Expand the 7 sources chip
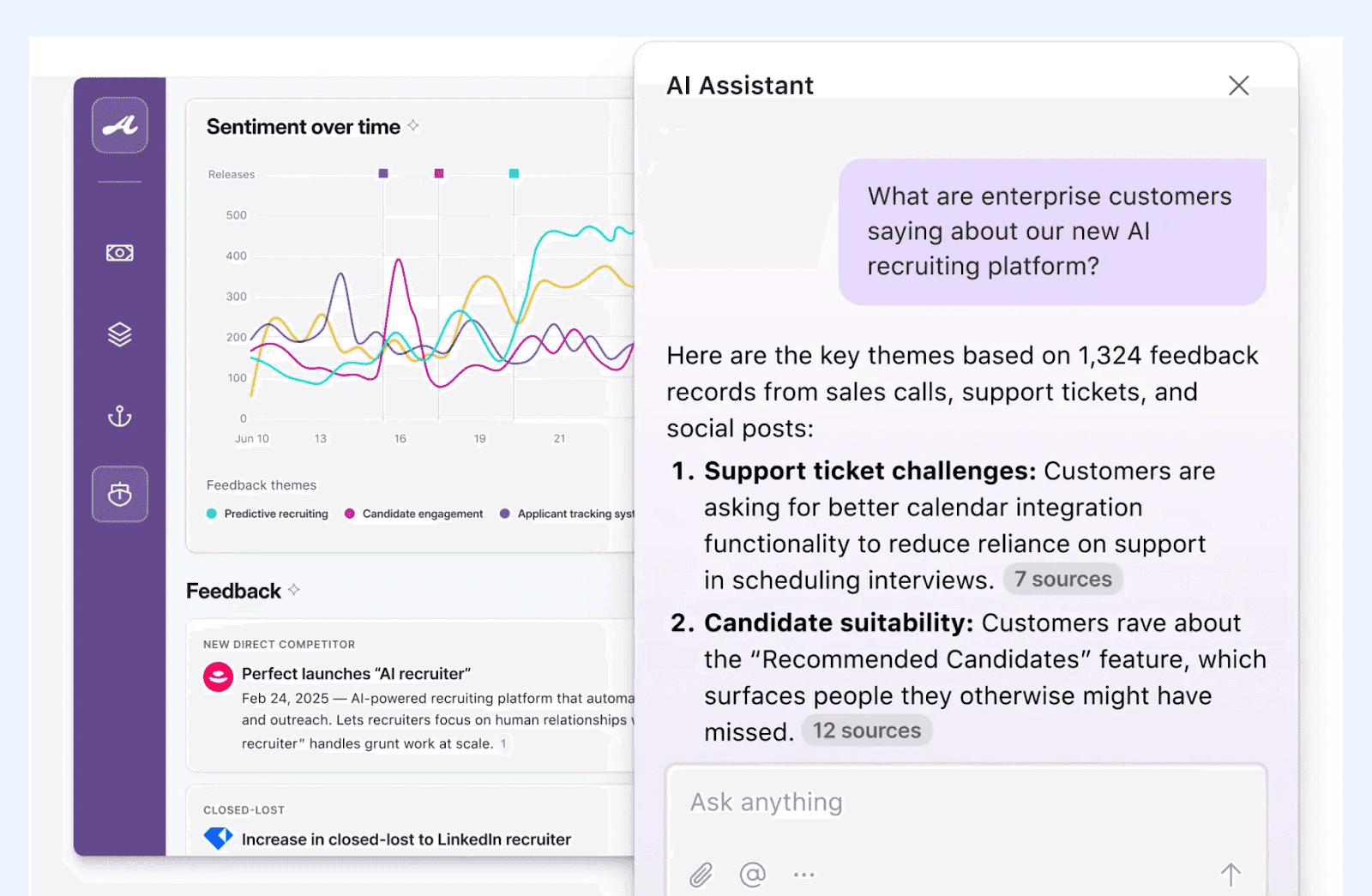 [1062, 579]
